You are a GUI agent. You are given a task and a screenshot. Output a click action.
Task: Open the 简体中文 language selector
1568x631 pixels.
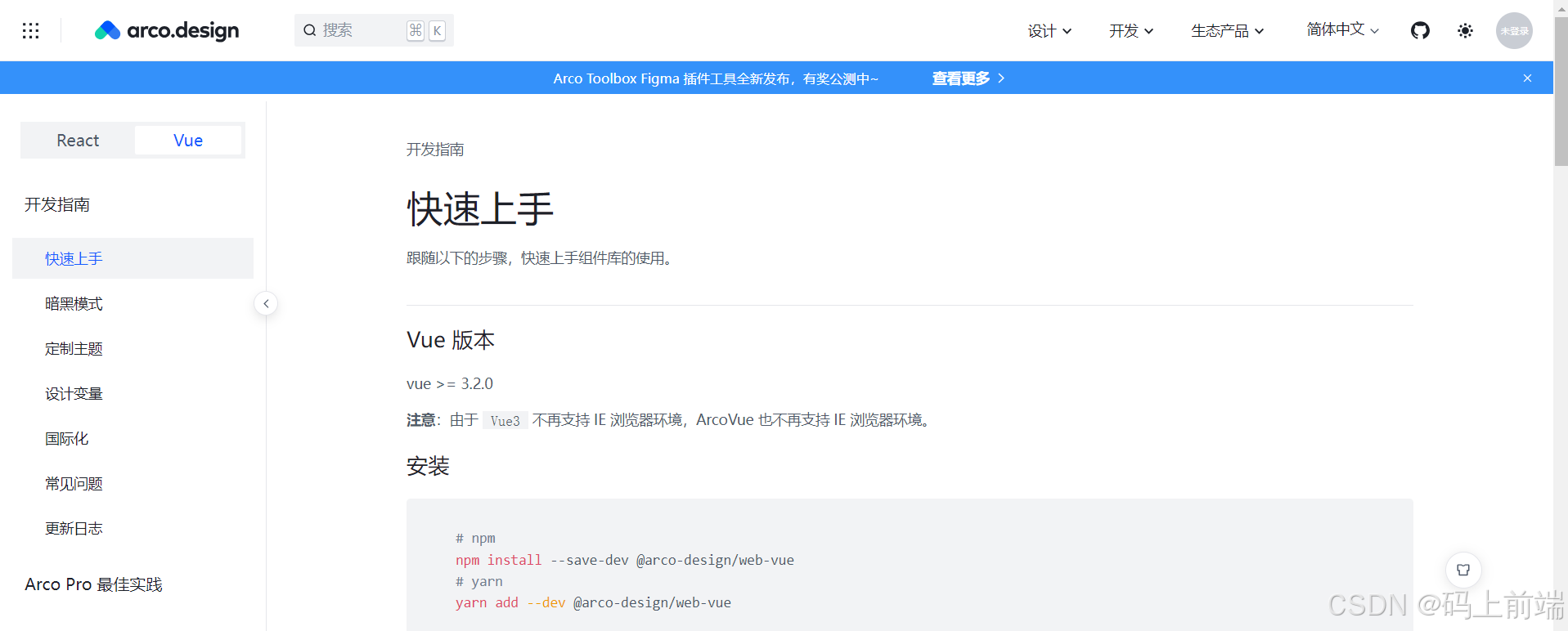pyautogui.click(x=1342, y=29)
